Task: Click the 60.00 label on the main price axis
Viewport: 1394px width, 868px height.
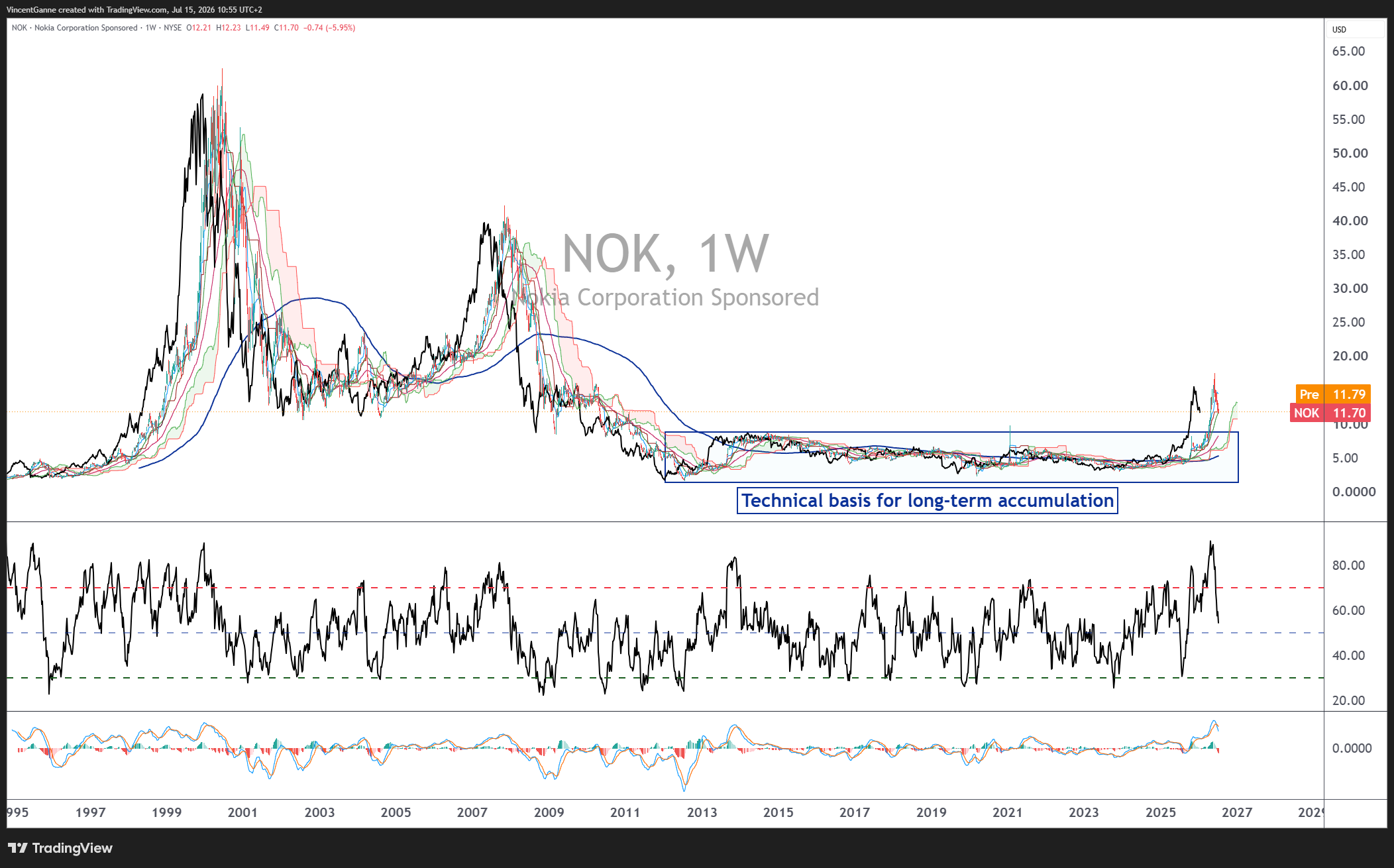Action: point(1350,85)
